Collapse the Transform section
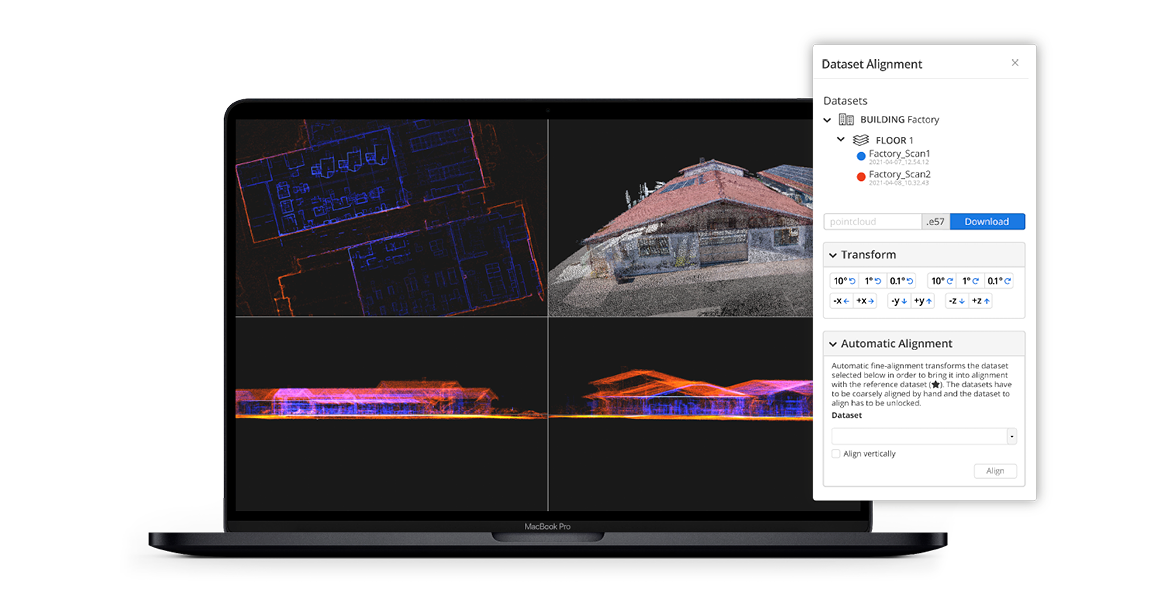The width and height of the screenshot is (1170, 600). (x=832, y=255)
